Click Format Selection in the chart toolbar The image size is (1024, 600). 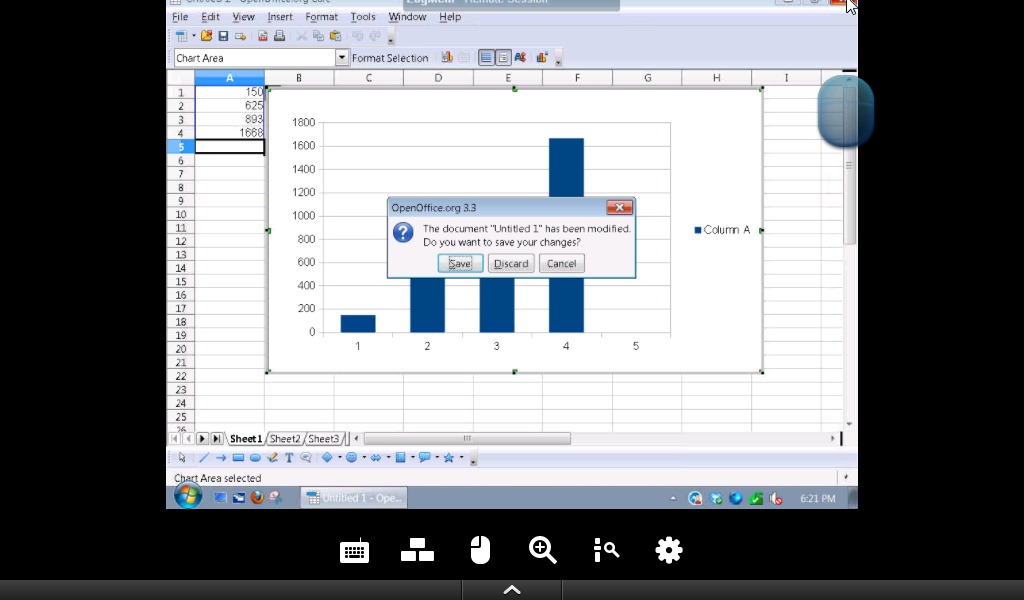[x=390, y=58]
